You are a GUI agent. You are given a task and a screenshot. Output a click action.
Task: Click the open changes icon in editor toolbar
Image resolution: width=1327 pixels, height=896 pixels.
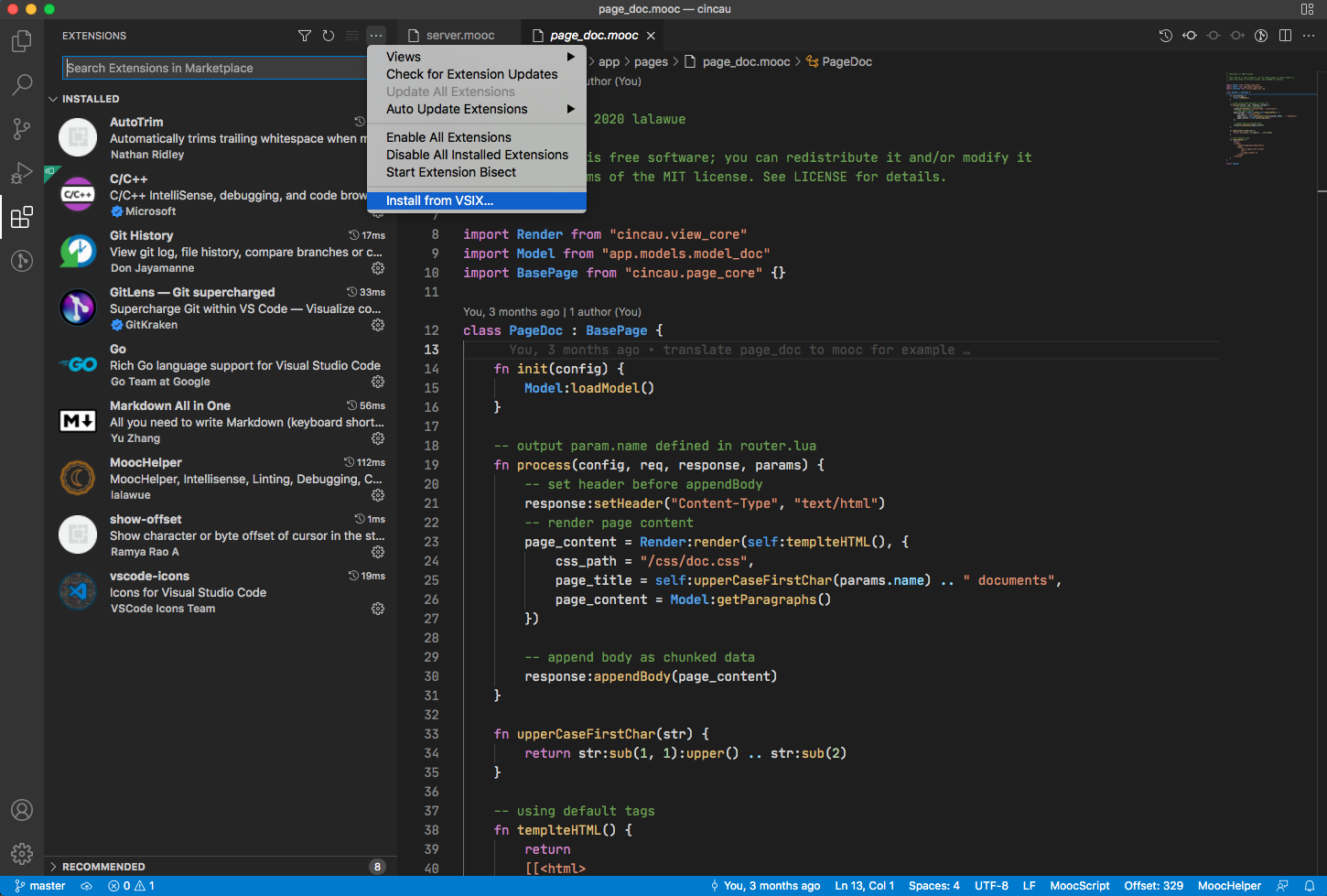(1190, 36)
